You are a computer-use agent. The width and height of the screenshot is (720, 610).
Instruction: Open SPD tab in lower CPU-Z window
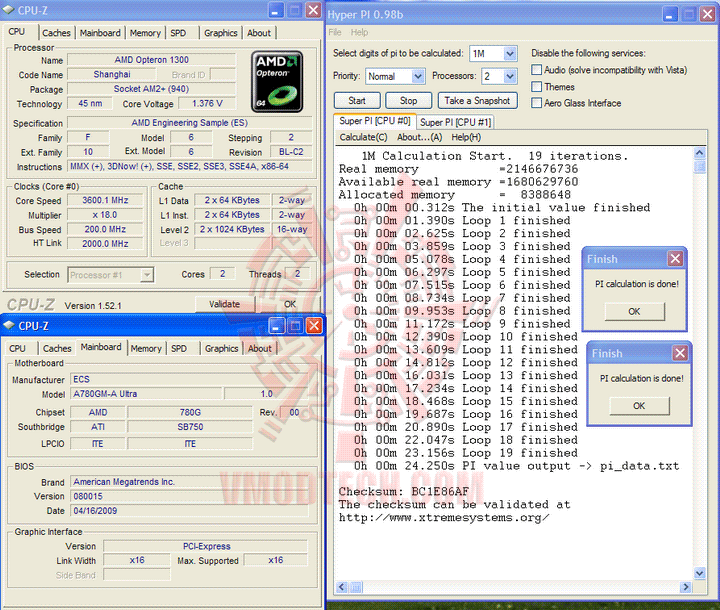coord(179,349)
